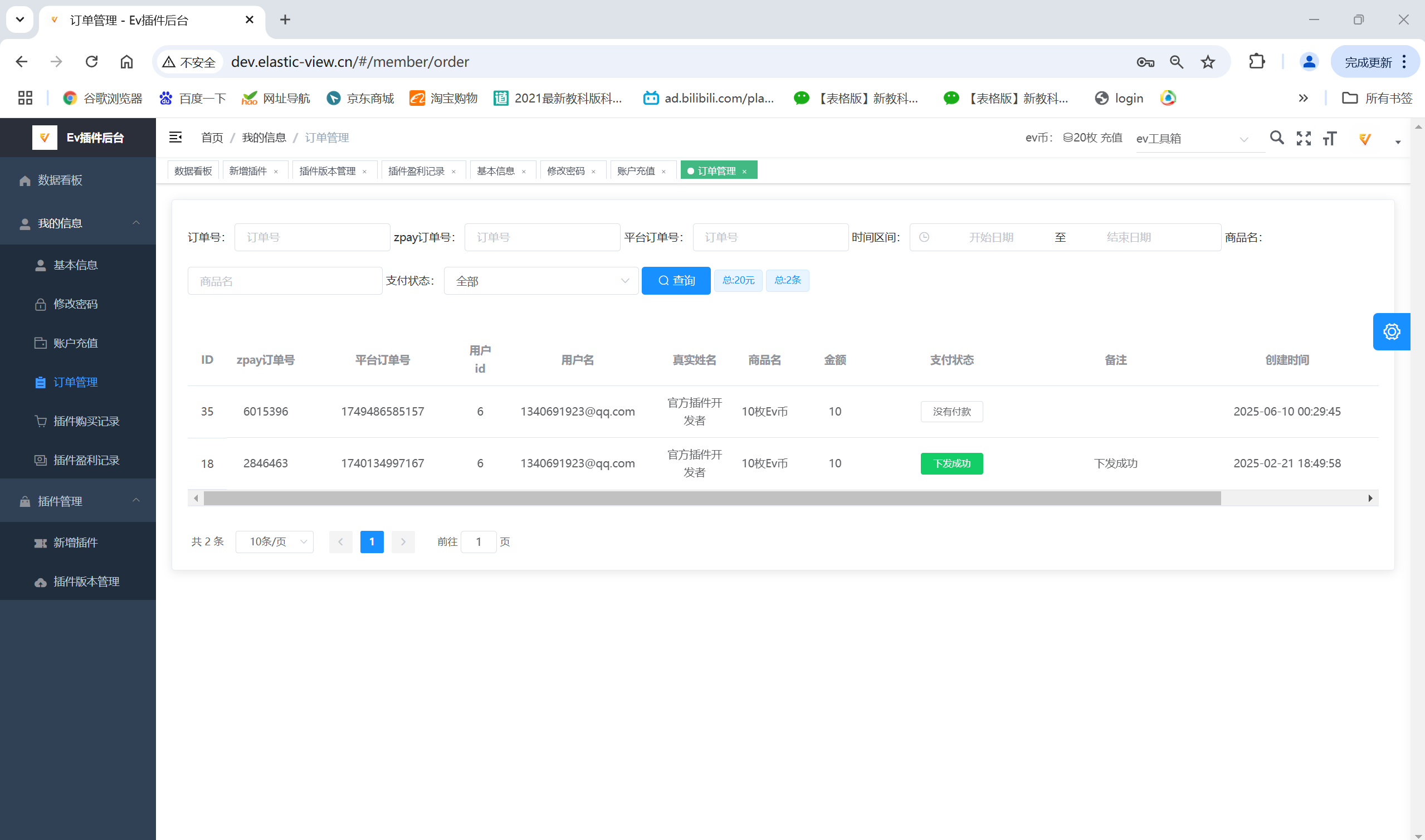Screen dimensions: 1425x840
Task: Click the 充值 link next to ev币
Action: [1111, 138]
